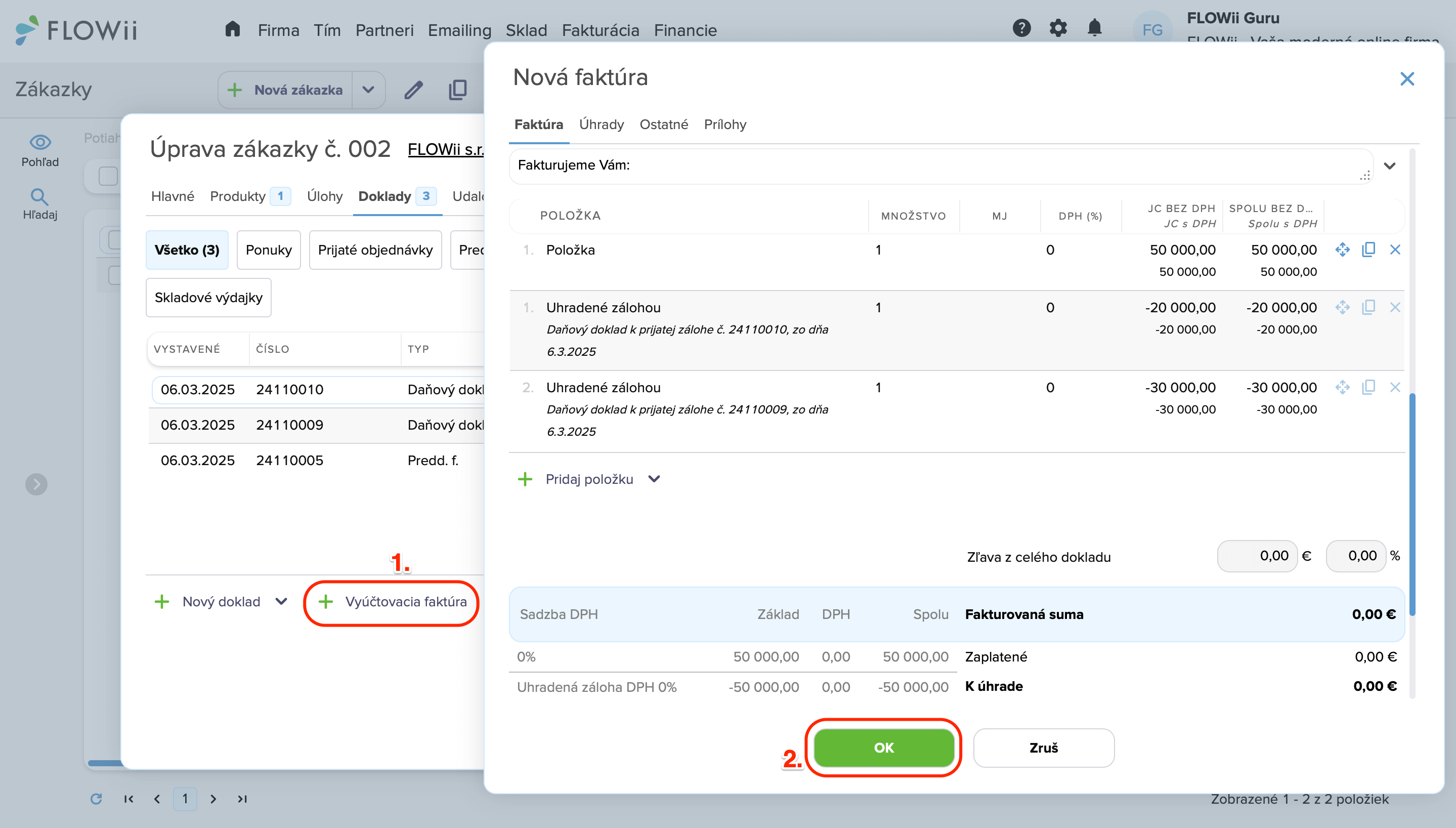Select document row 24110005
Viewport: 1456px width, 828px height.
(317, 460)
